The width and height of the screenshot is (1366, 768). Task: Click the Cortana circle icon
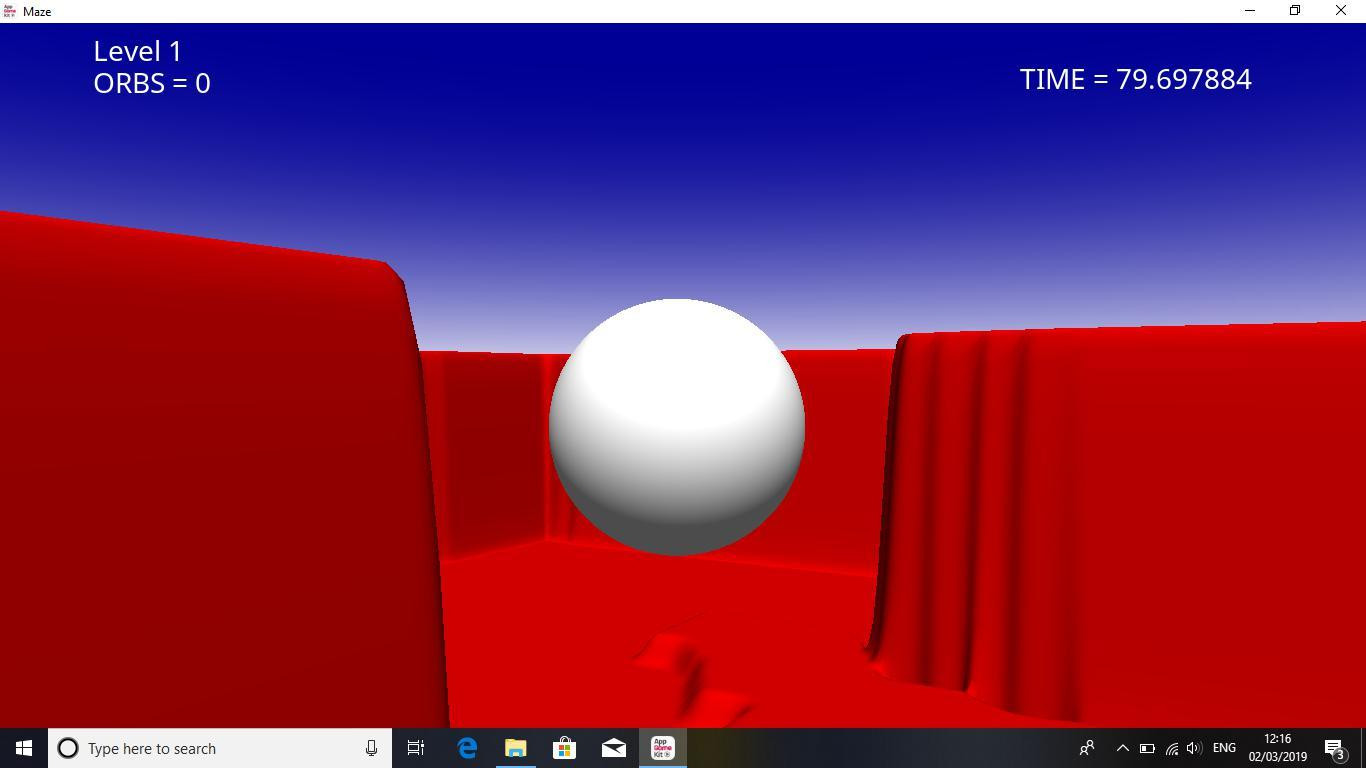pos(68,748)
